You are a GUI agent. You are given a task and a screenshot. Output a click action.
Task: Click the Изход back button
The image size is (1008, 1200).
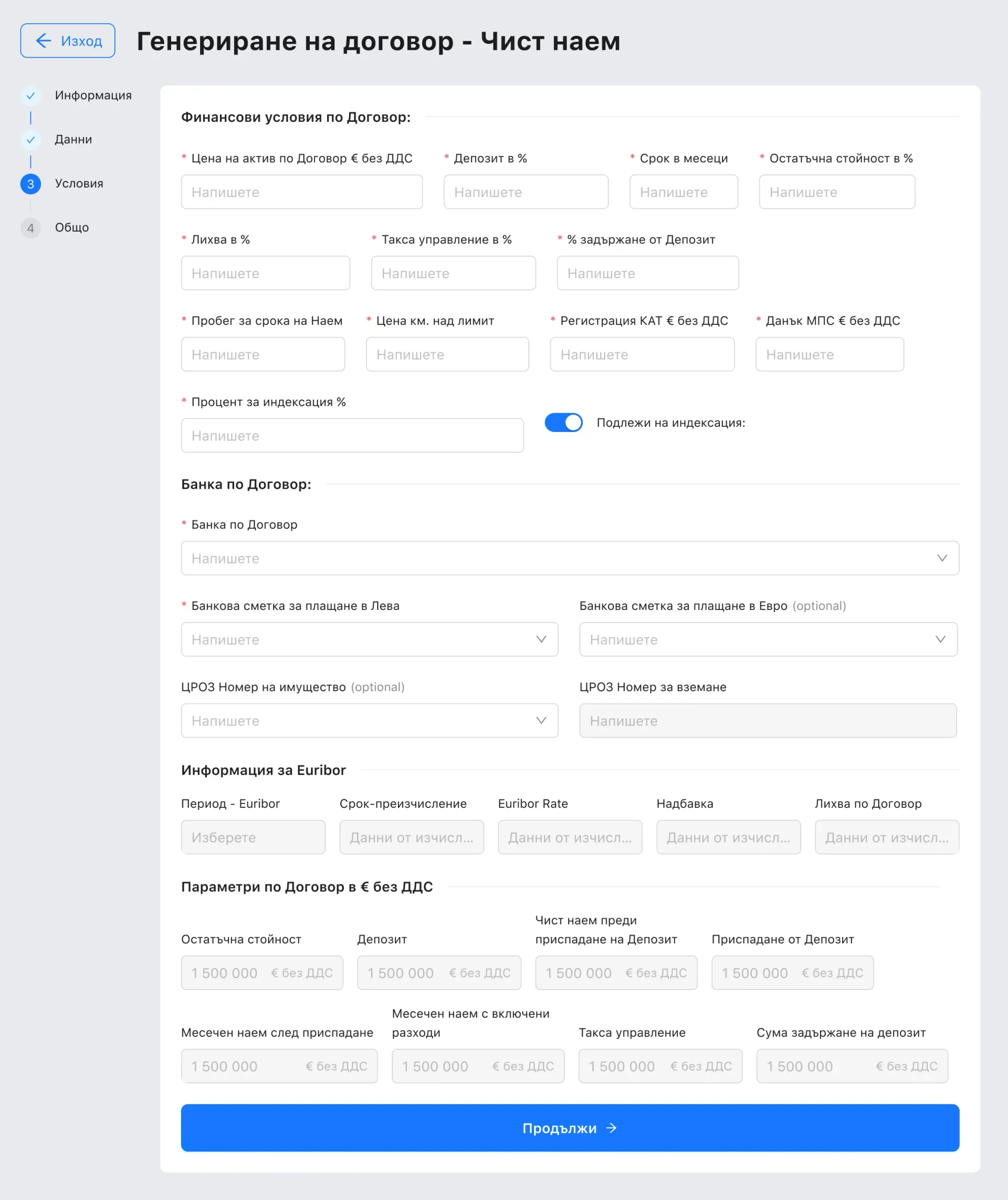click(67, 40)
